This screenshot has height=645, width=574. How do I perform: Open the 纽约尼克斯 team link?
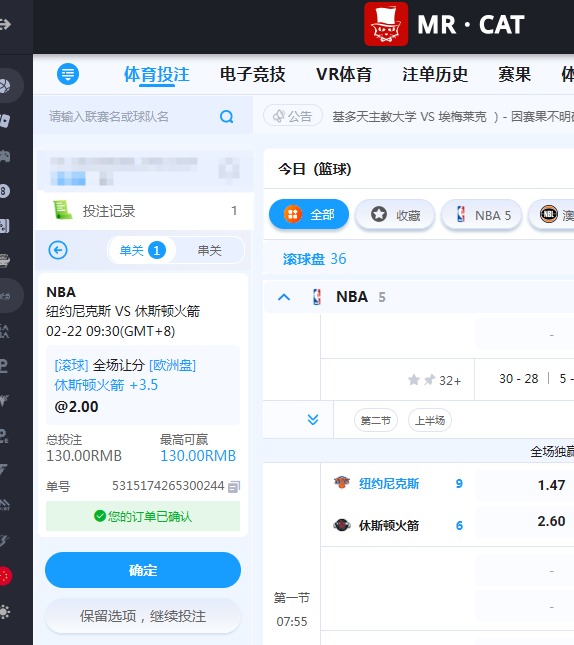click(x=389, y=483)
